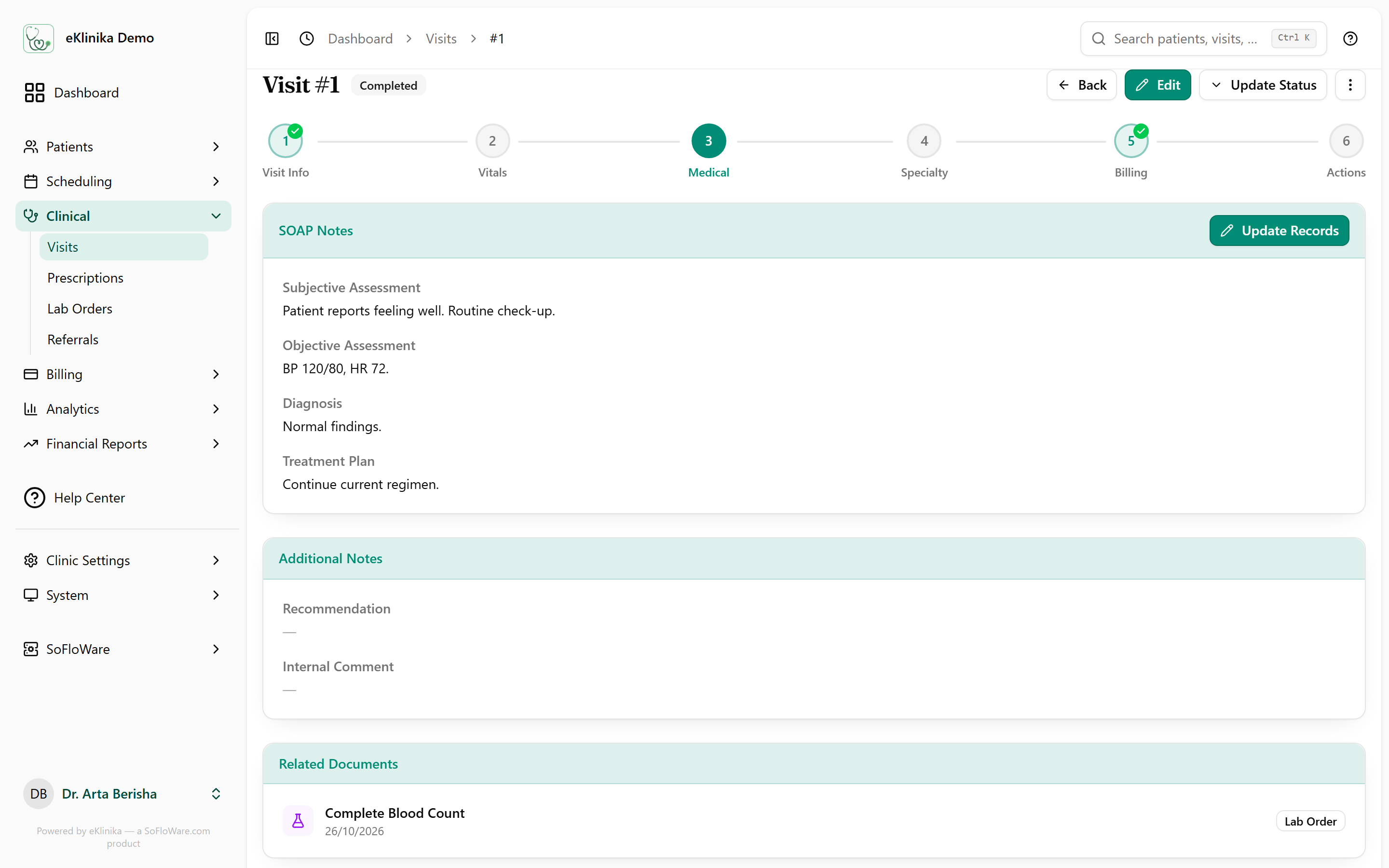Open Prescriptions in Clinical submenu
Image resolution: width=1389 pixels, height=868 pixels.
(85, 278)
